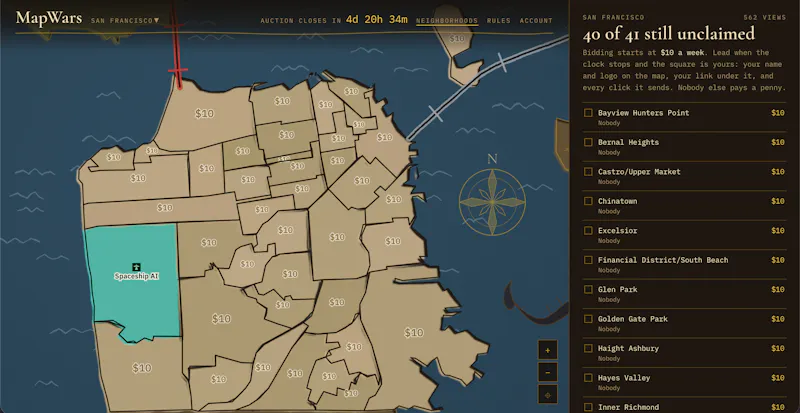Check the Castro/Upper Market checkbox
The width and height of the screenshot is (800, 413).
[x=588, y=172]
